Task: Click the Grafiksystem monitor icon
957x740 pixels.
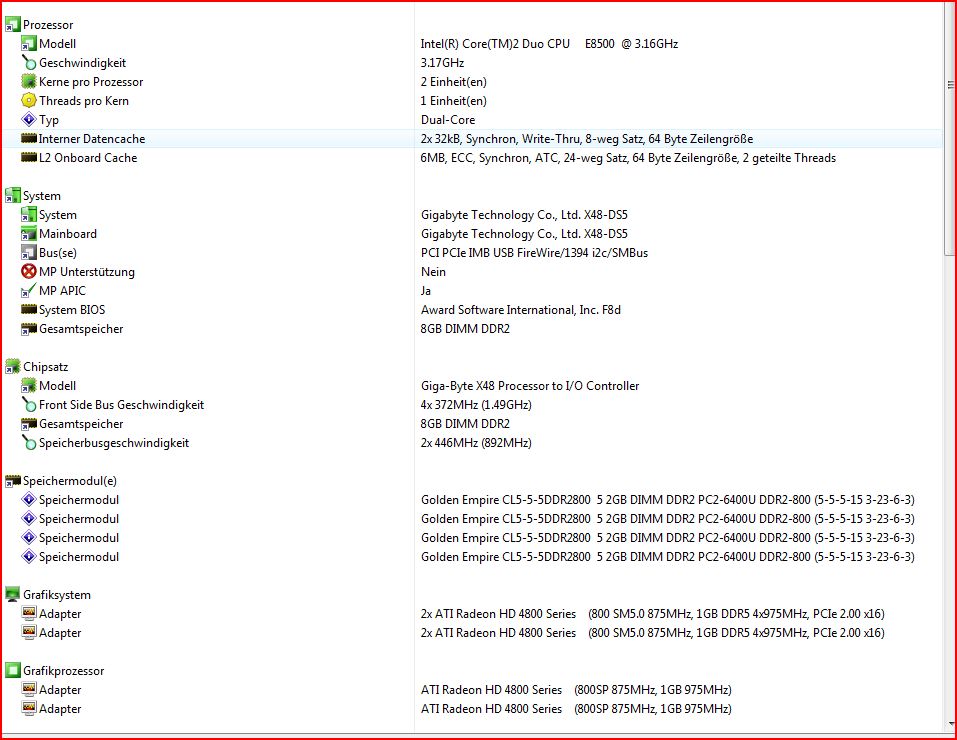Action: point(12,594)
